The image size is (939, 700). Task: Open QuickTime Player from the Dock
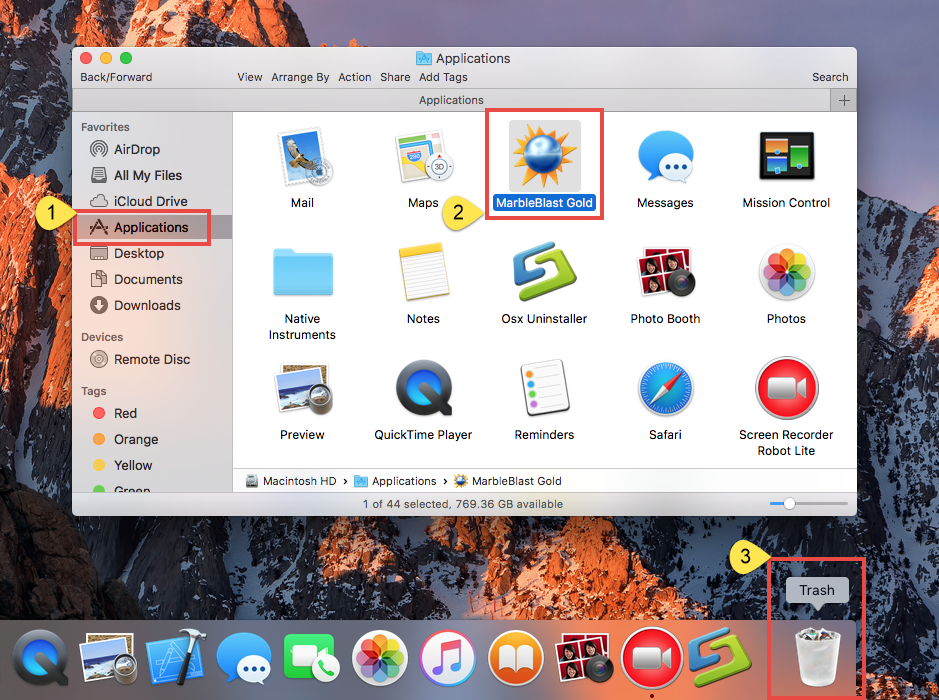[40, 658]
